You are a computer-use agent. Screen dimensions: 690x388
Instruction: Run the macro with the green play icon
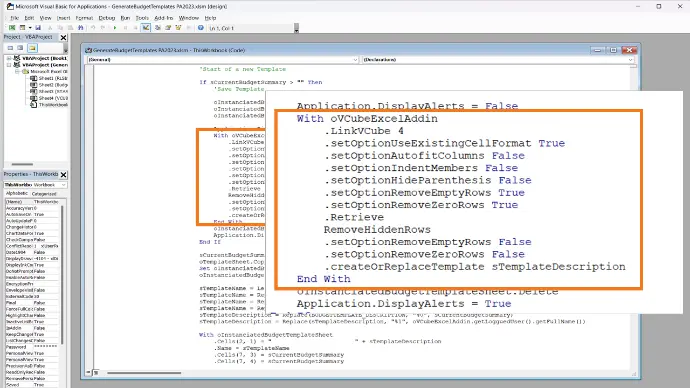tap(115, 28)
